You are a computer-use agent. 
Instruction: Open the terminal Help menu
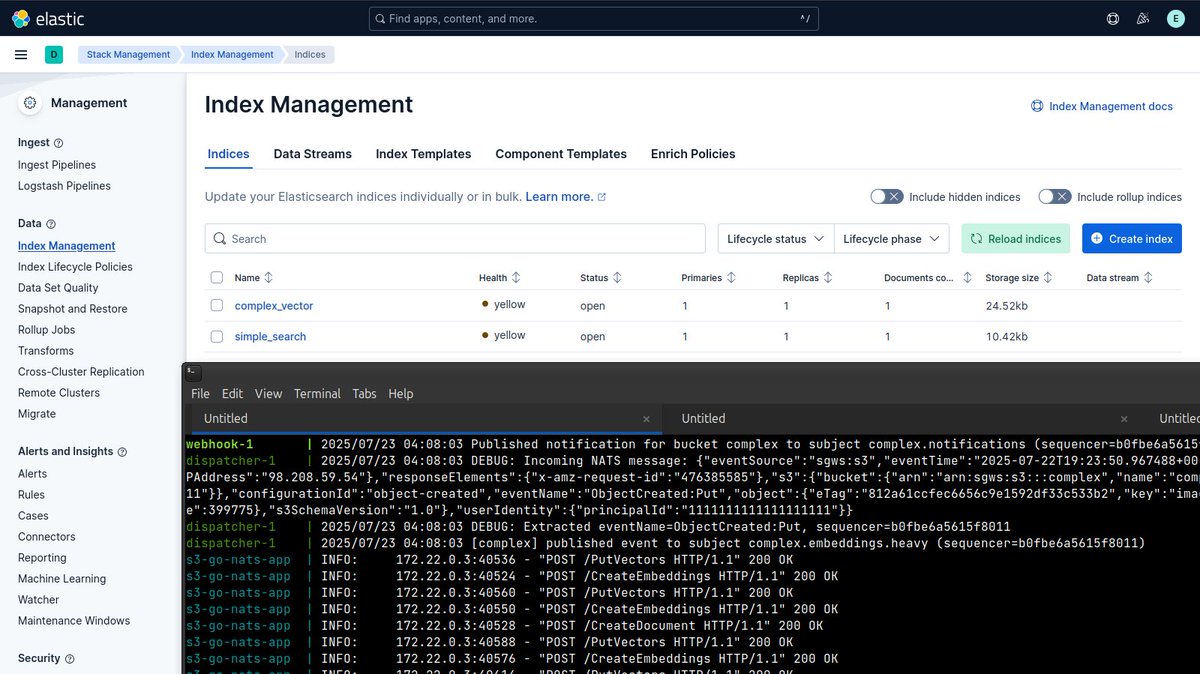pos(401,394)
